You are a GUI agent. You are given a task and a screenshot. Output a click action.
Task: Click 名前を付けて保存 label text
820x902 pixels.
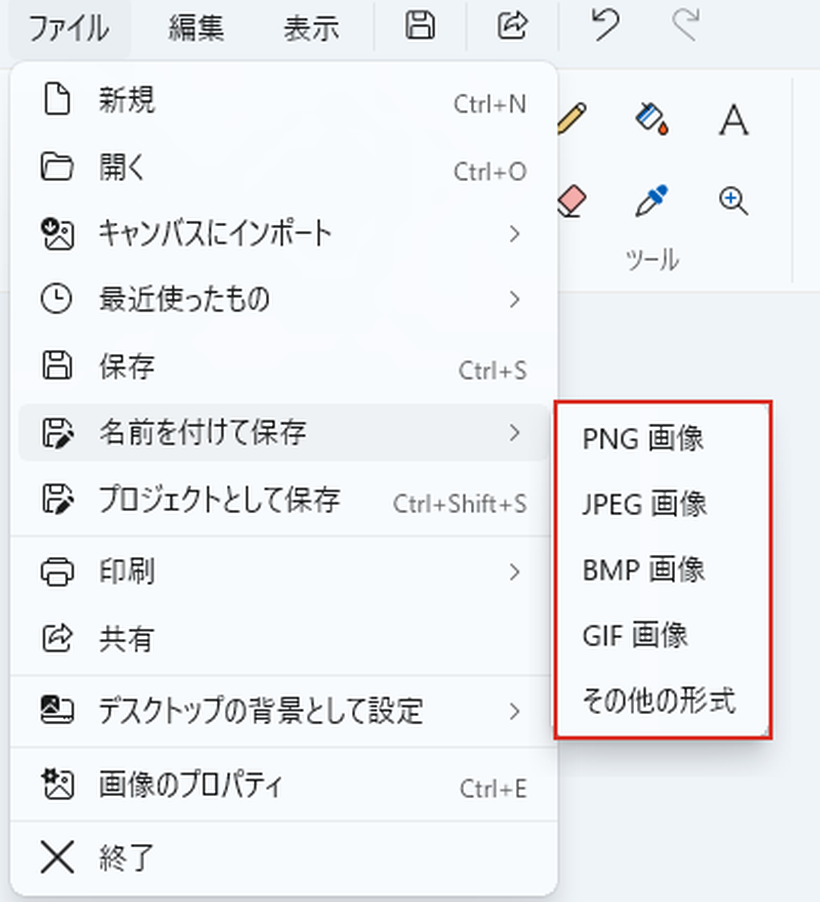(x=203, y=433)
